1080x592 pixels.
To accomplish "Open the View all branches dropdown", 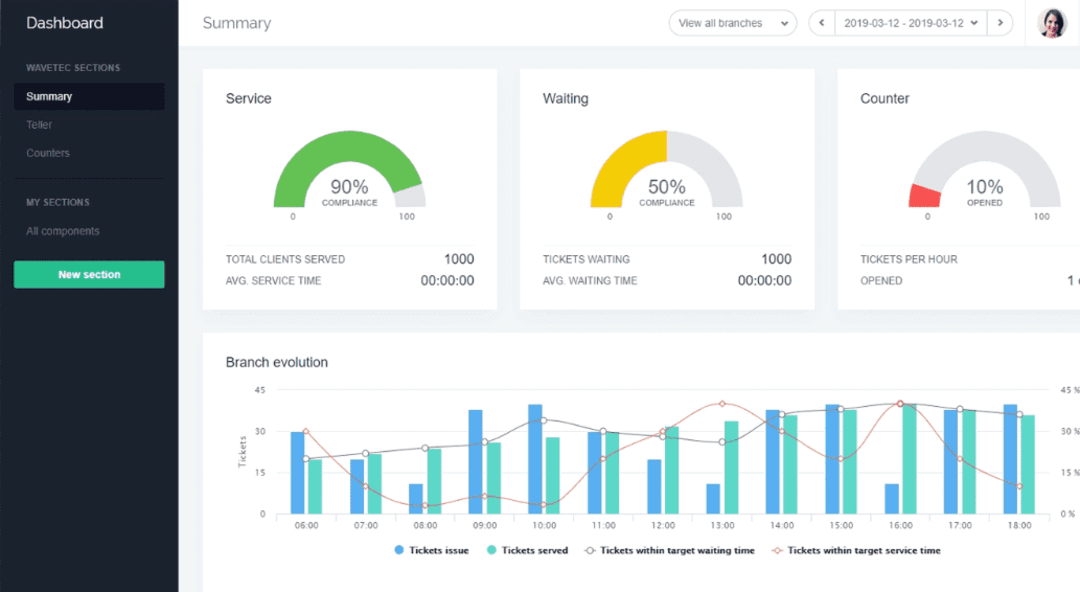I will pyautogui.click(x=733, y=22).
